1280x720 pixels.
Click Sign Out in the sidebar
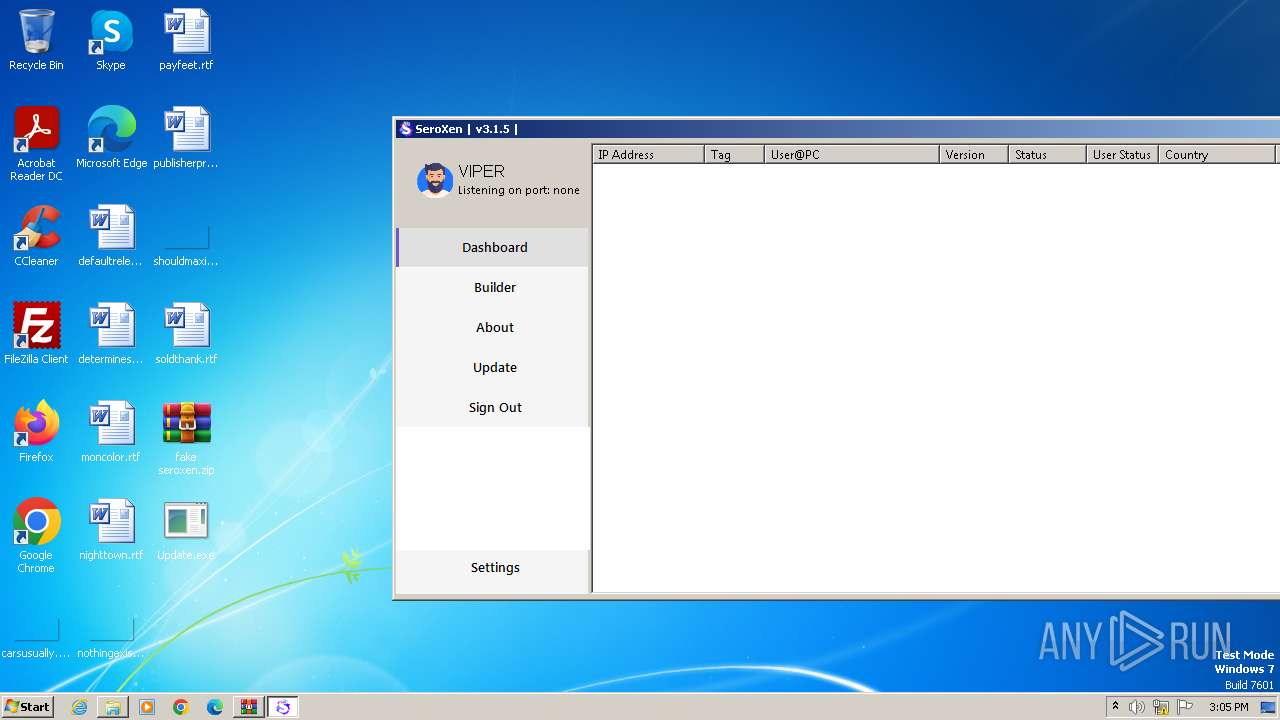pyautogui.click(x=494, y=407)
